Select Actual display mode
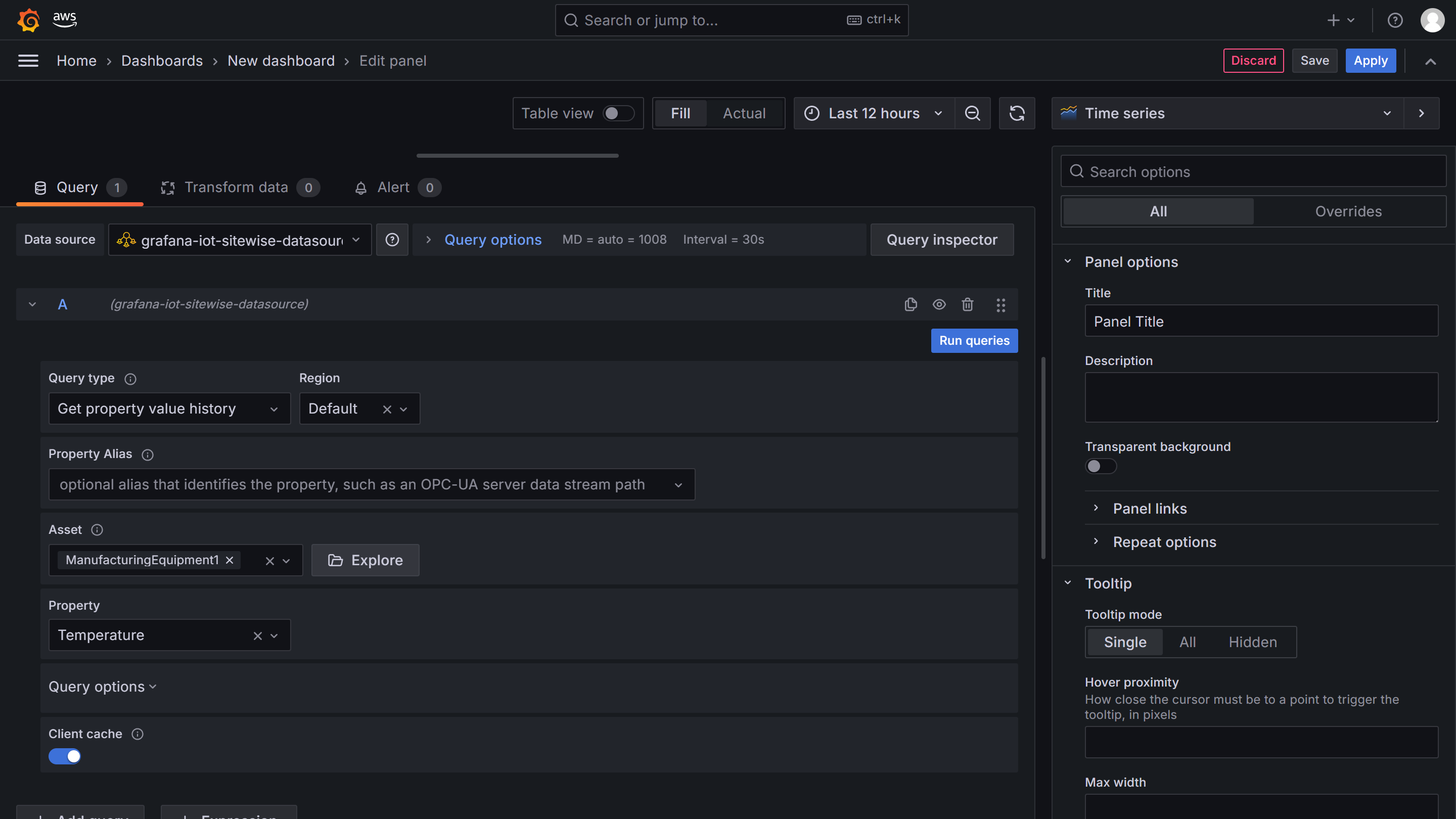The height and width of the screenshot is (819, 1456). [744, 113]
